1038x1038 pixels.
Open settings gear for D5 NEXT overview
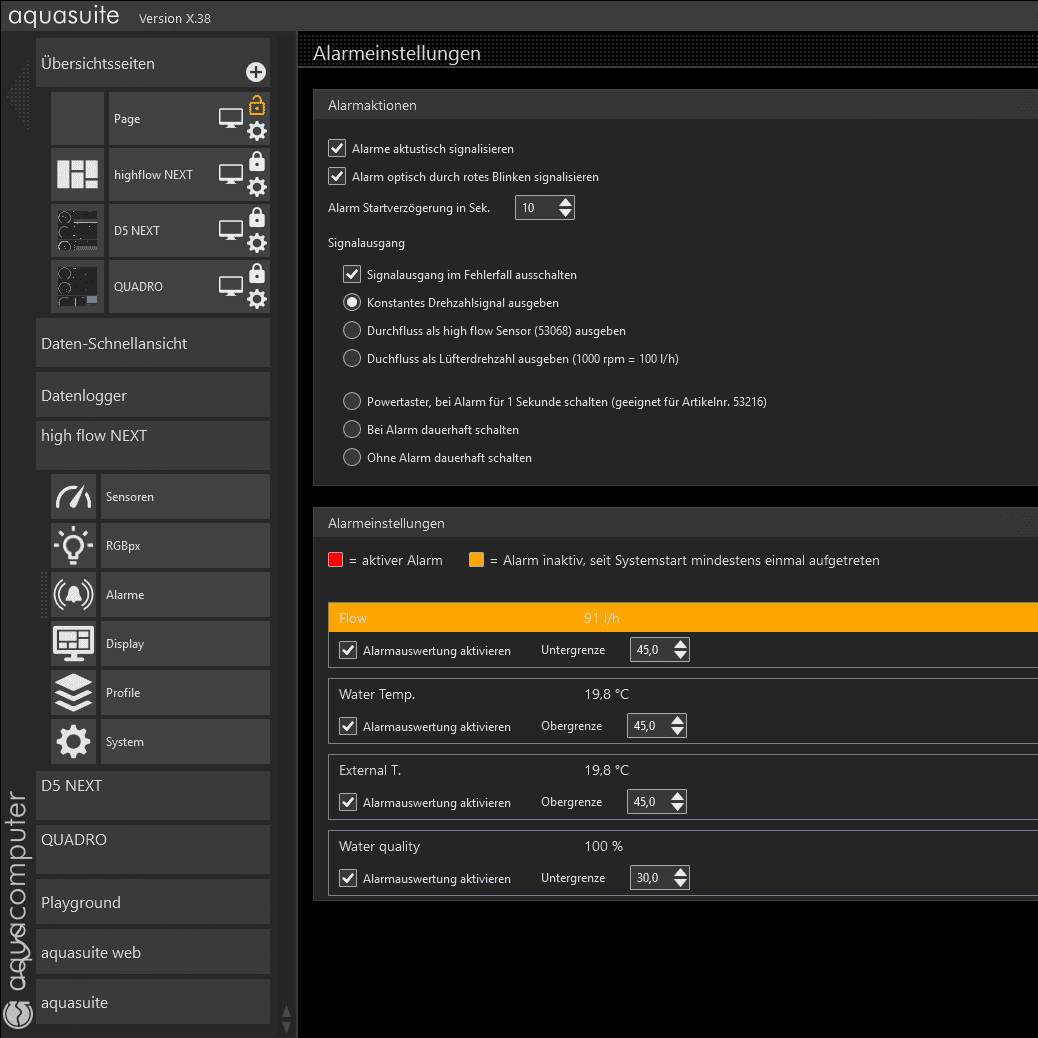pyautogui.click(x=257, y=243)
